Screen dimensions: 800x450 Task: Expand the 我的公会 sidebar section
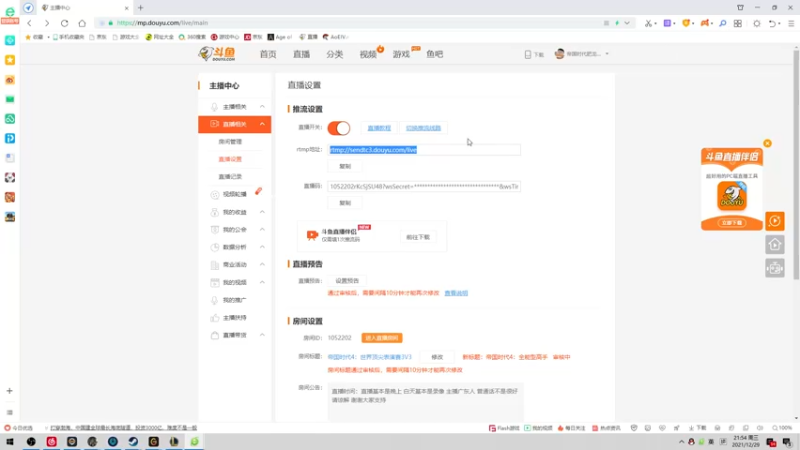[x=262, y=230]
